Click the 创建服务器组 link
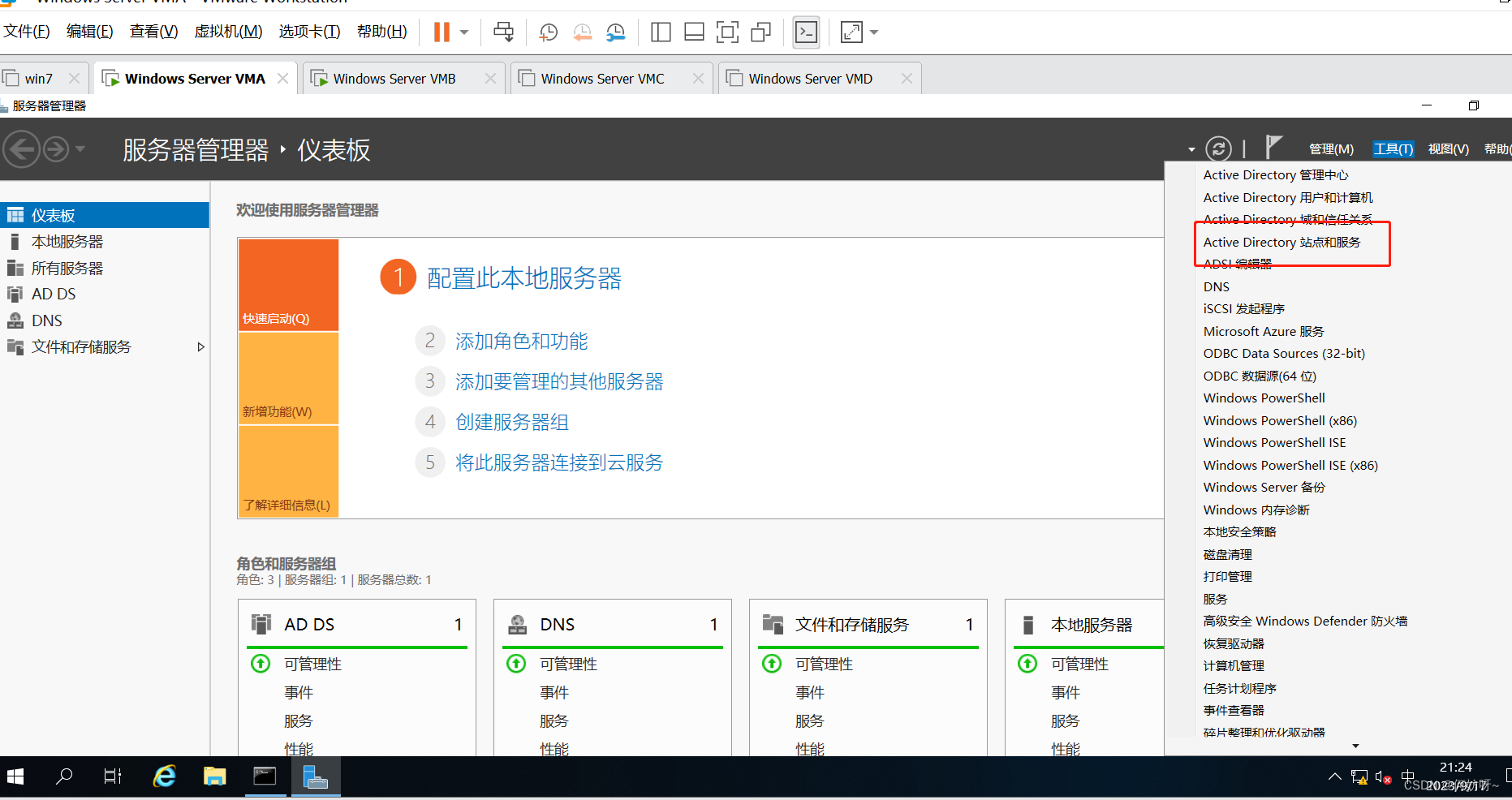 pyautogui.click(x=511, y=423)
